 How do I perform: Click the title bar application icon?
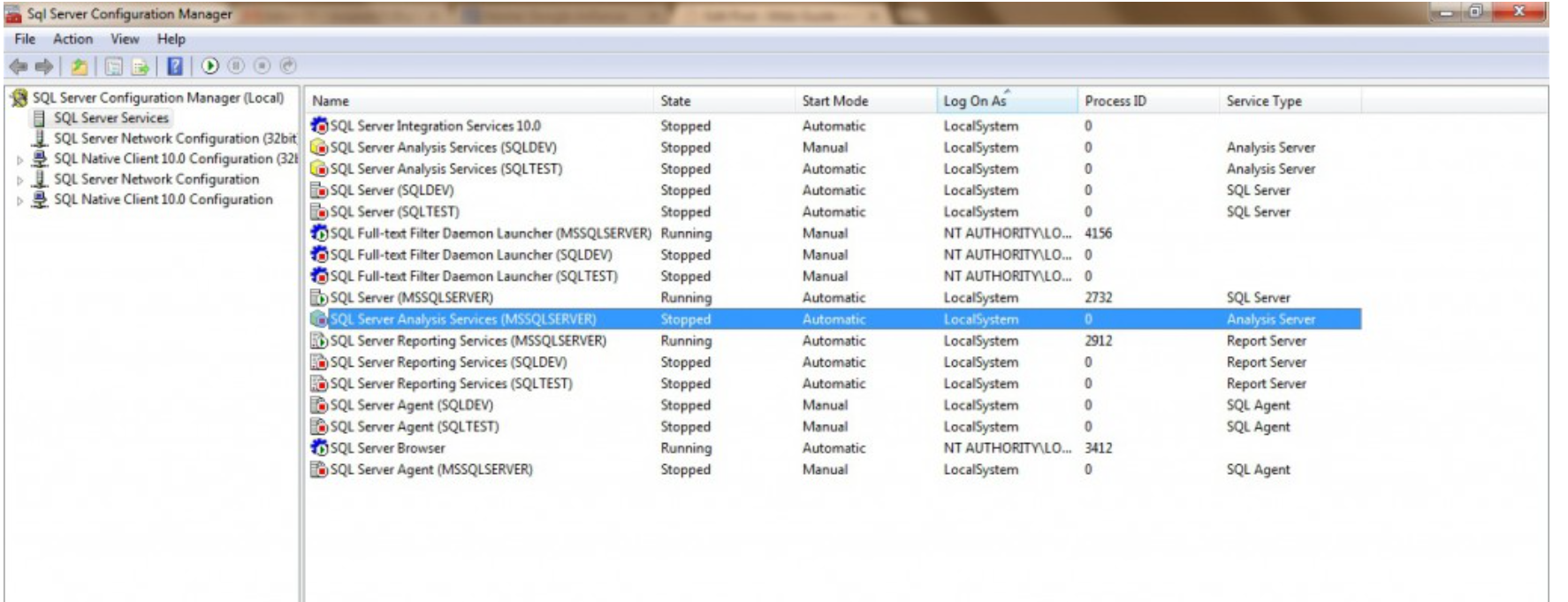click(x=13, y=14)
